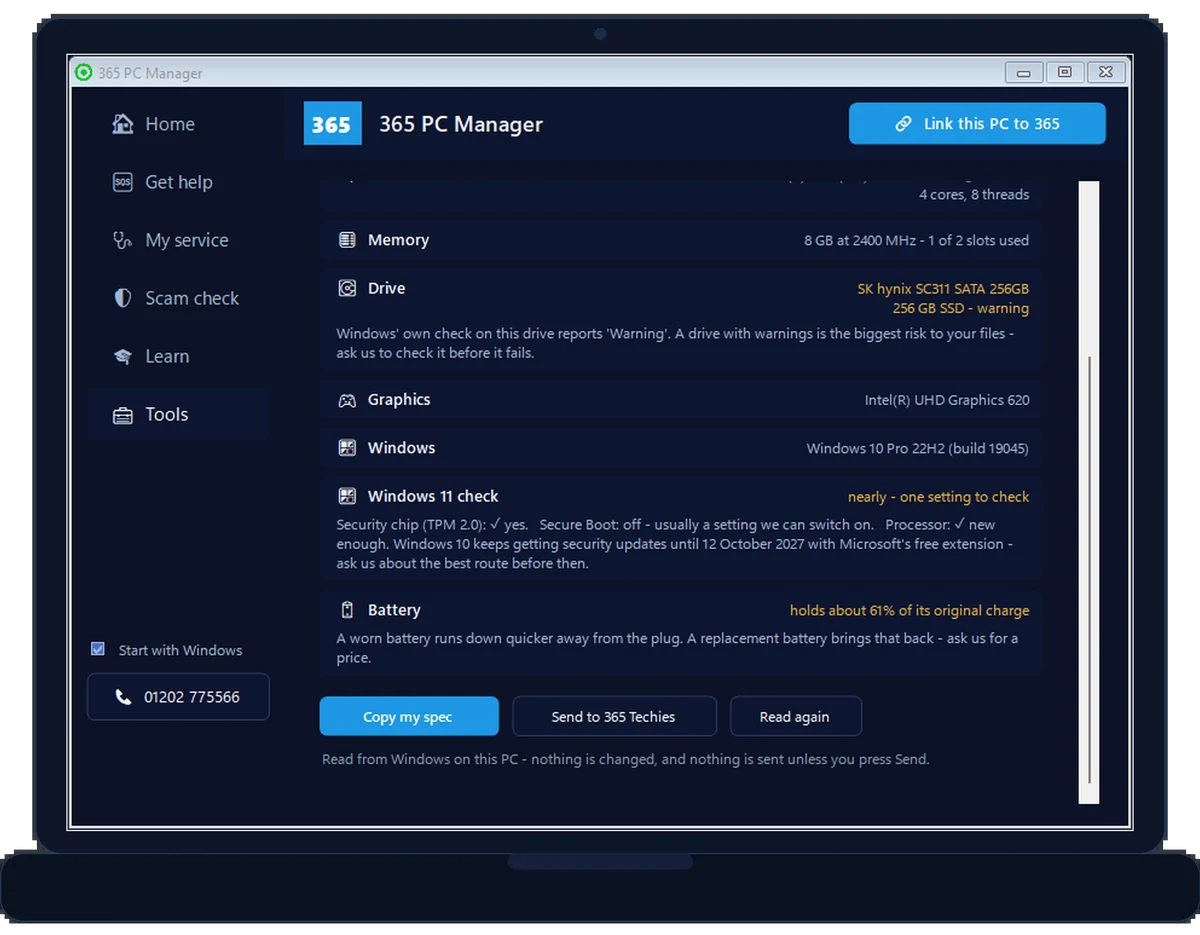Maximize the 365 PC Manager window
The height and width of the screenshot is (935, 1200).
click(x=1064, y=72)
